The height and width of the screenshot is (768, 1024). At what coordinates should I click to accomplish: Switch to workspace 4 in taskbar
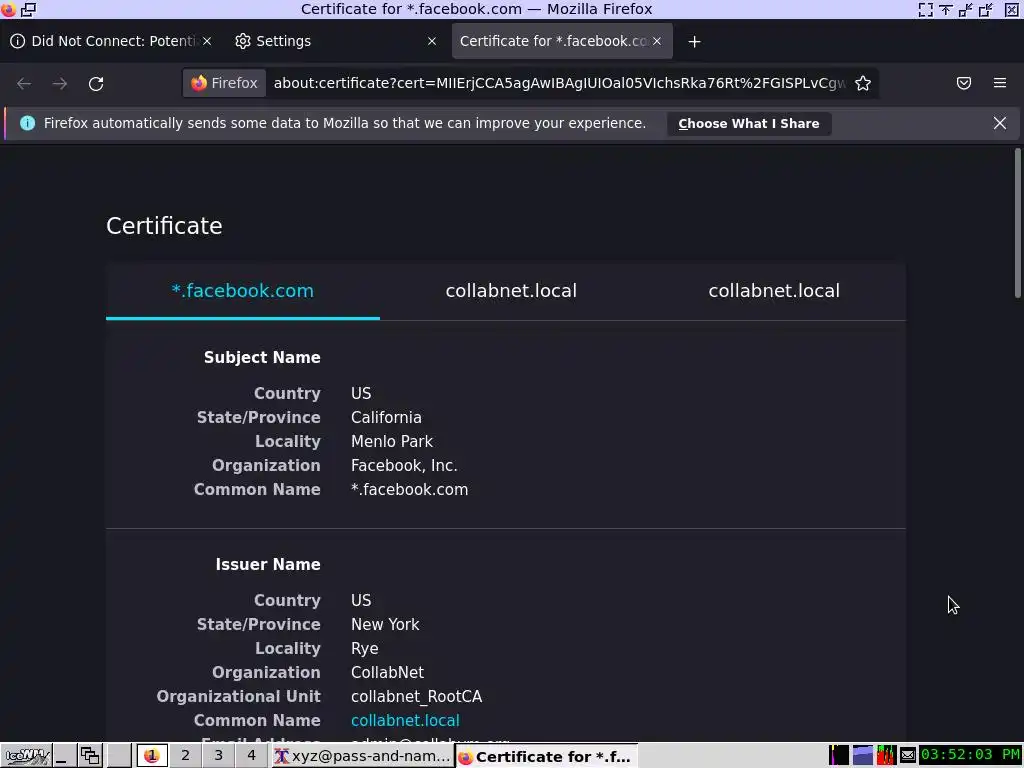251,756
